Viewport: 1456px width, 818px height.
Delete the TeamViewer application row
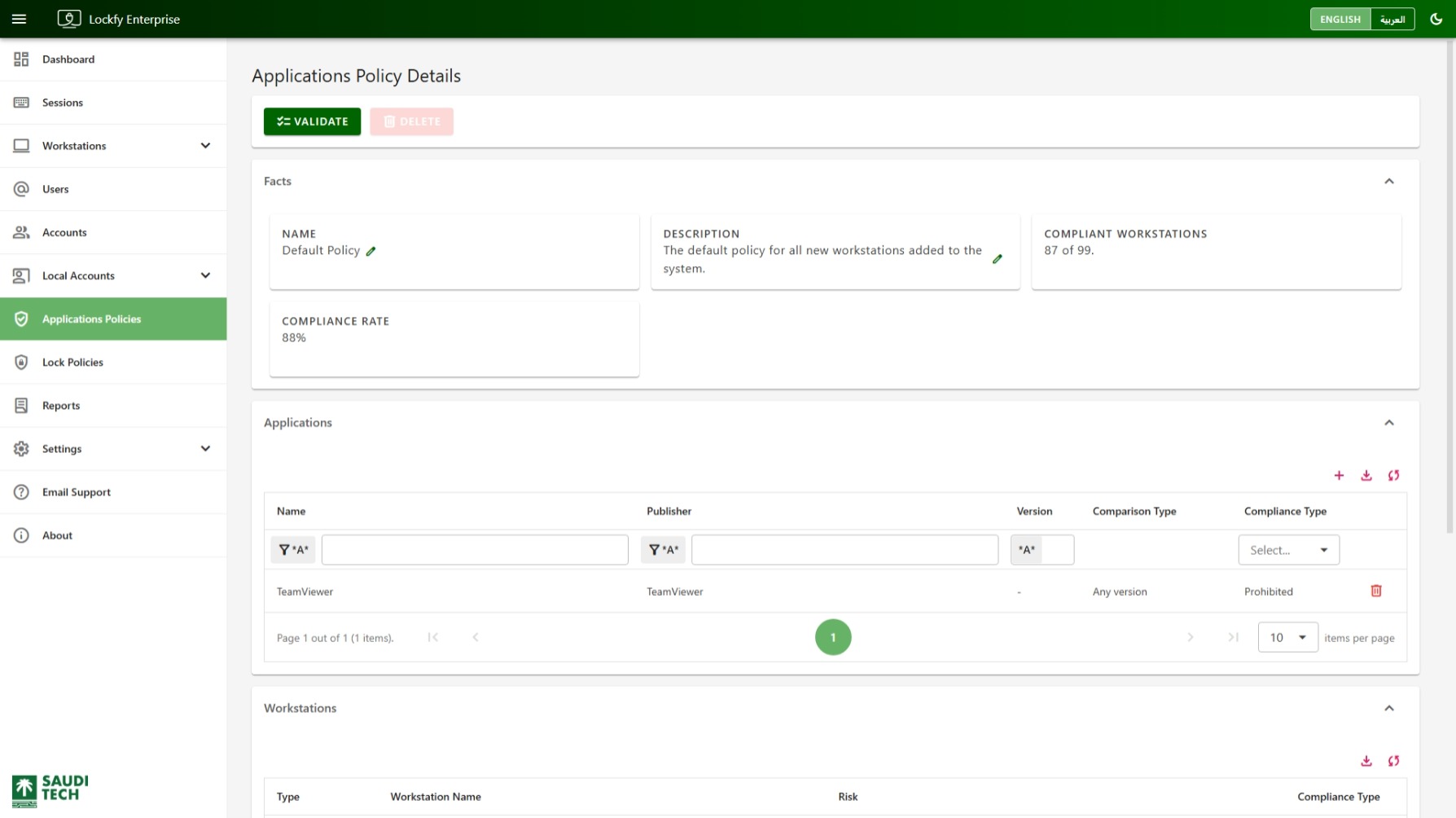[1376, 591]
